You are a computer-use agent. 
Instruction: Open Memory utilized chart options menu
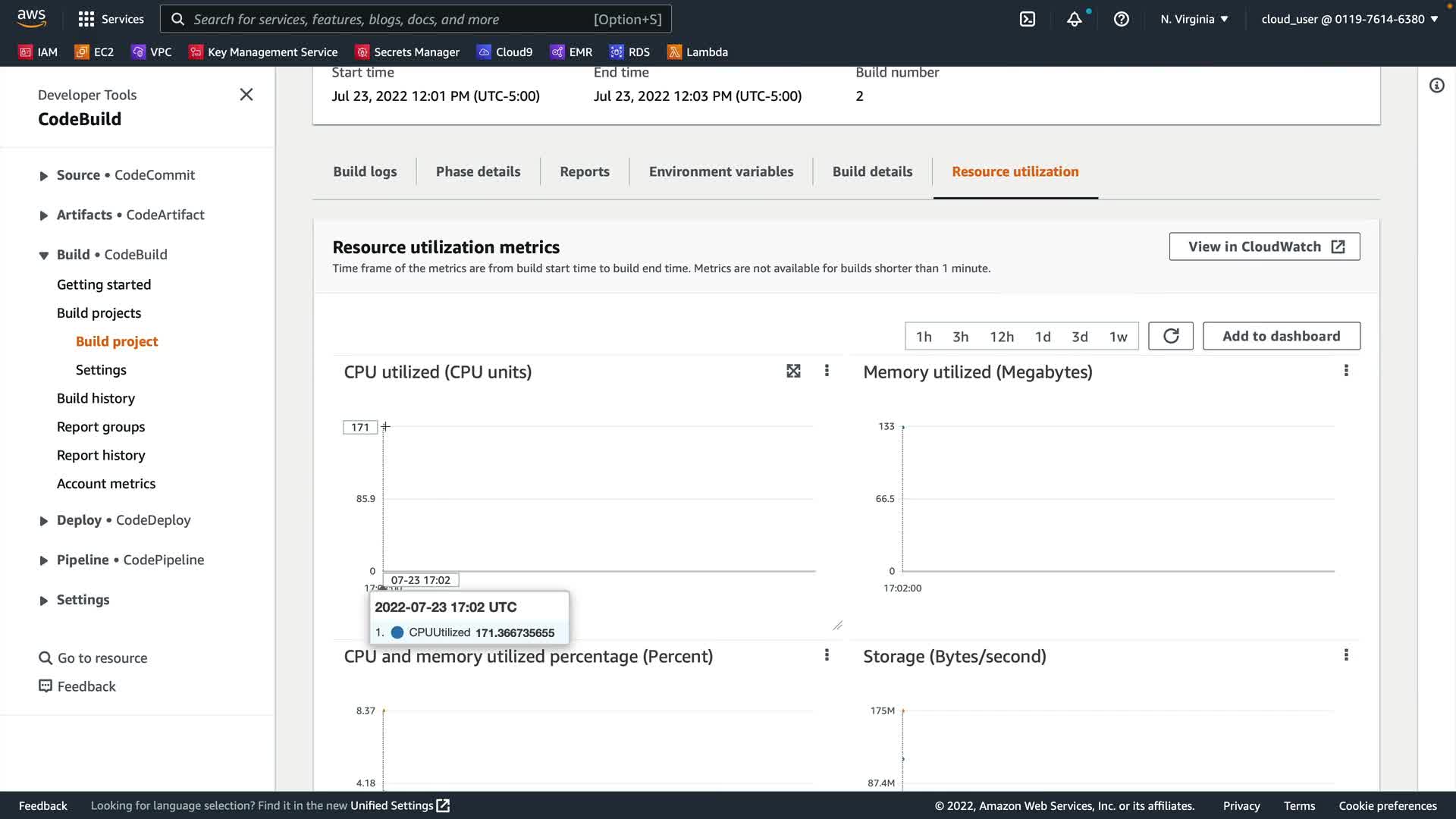click(1346, 371)
